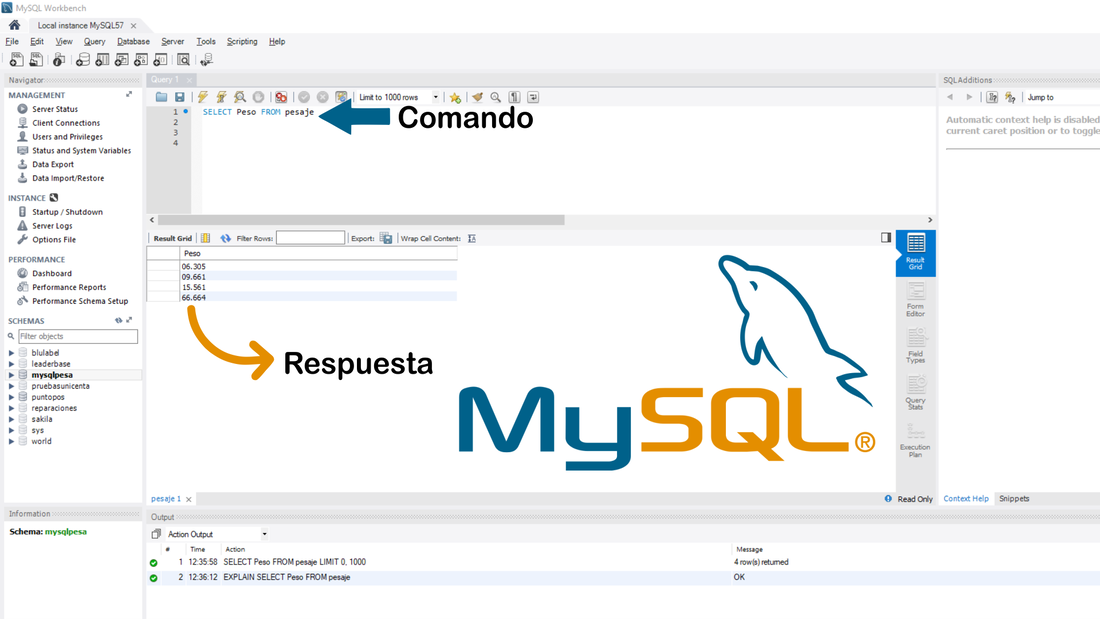Create a new SQL tab icon
This screenshot has height=619, width=1100.
click(16, 60)
